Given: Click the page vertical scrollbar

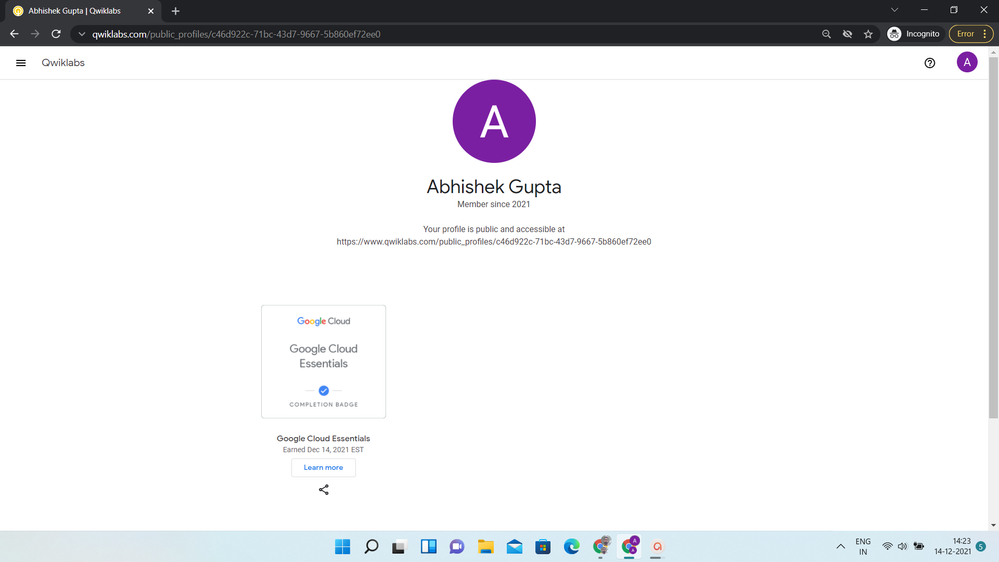Looking at the screenshot, I should (993, 239).
